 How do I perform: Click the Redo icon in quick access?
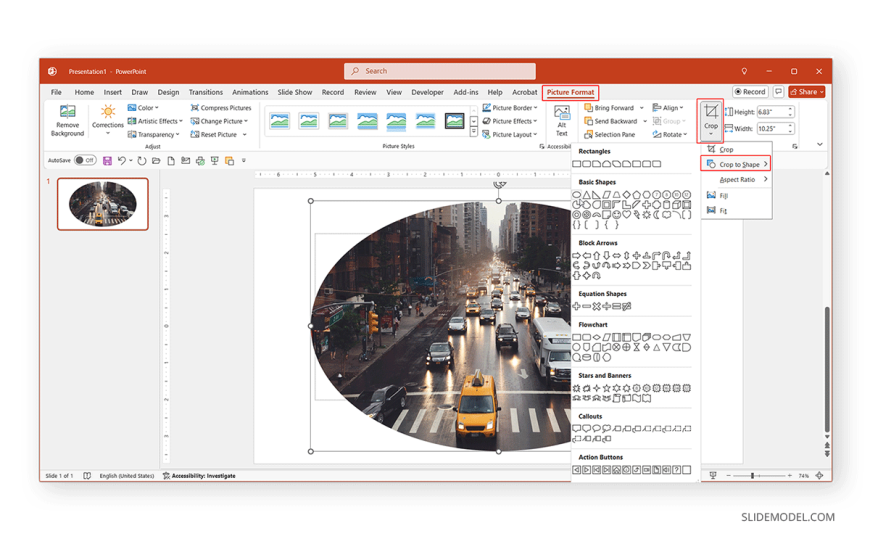pyautogui.click(x=141, y=161)
